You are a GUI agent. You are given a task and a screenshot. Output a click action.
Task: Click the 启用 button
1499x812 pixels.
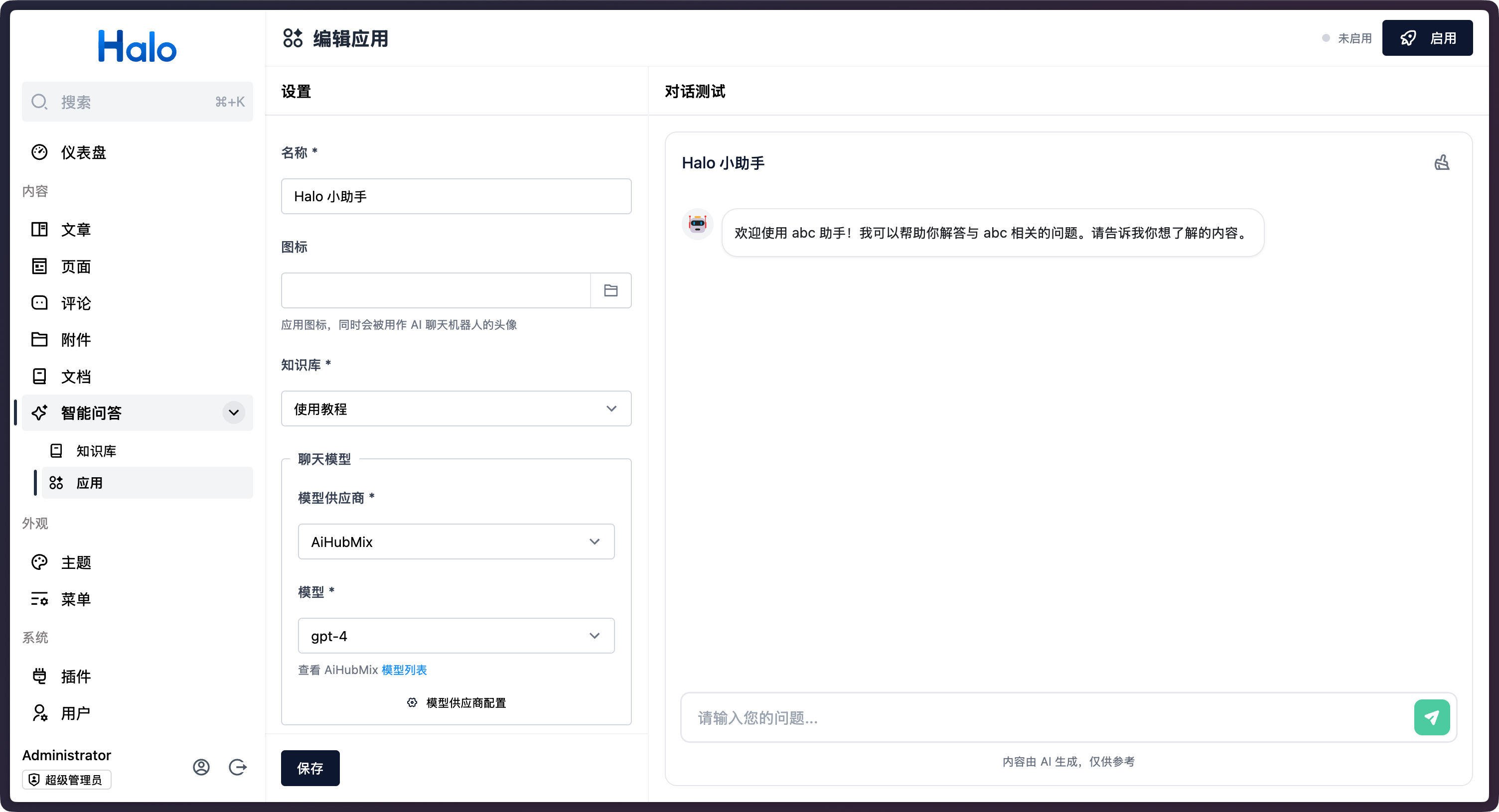(1427, 38)
